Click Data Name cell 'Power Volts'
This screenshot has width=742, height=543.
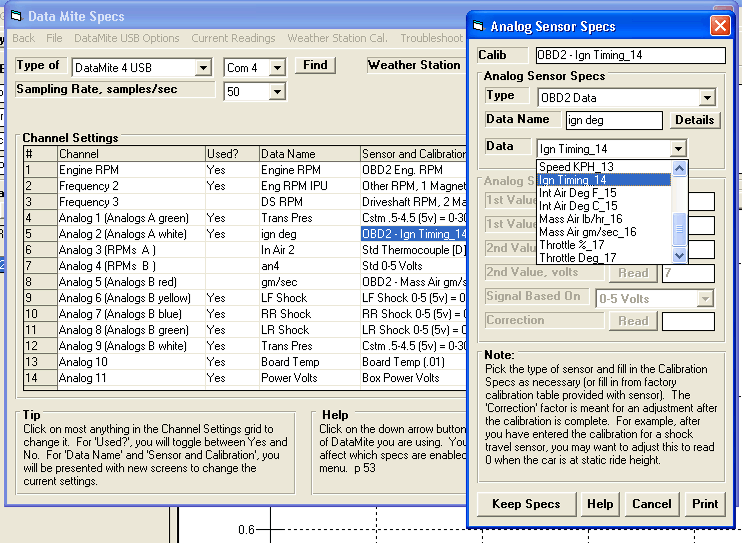(309, 378)
